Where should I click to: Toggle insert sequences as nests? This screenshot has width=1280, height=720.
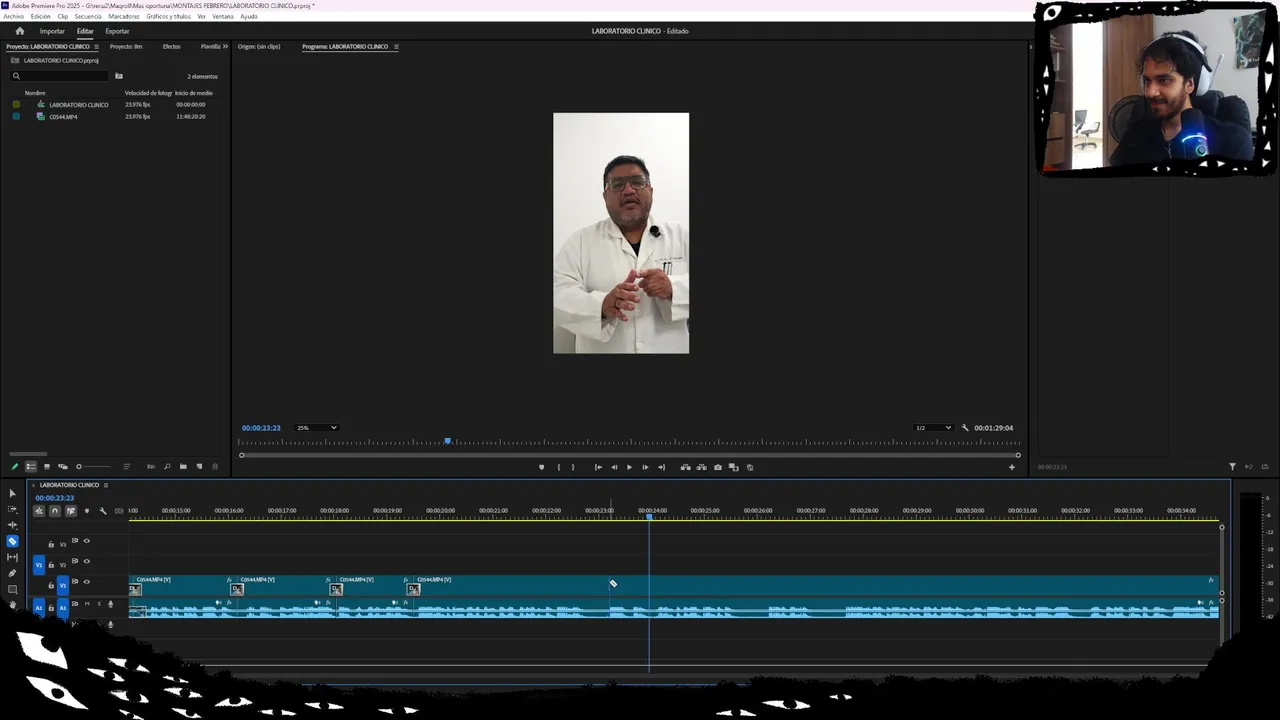click(x=39, y=511)
